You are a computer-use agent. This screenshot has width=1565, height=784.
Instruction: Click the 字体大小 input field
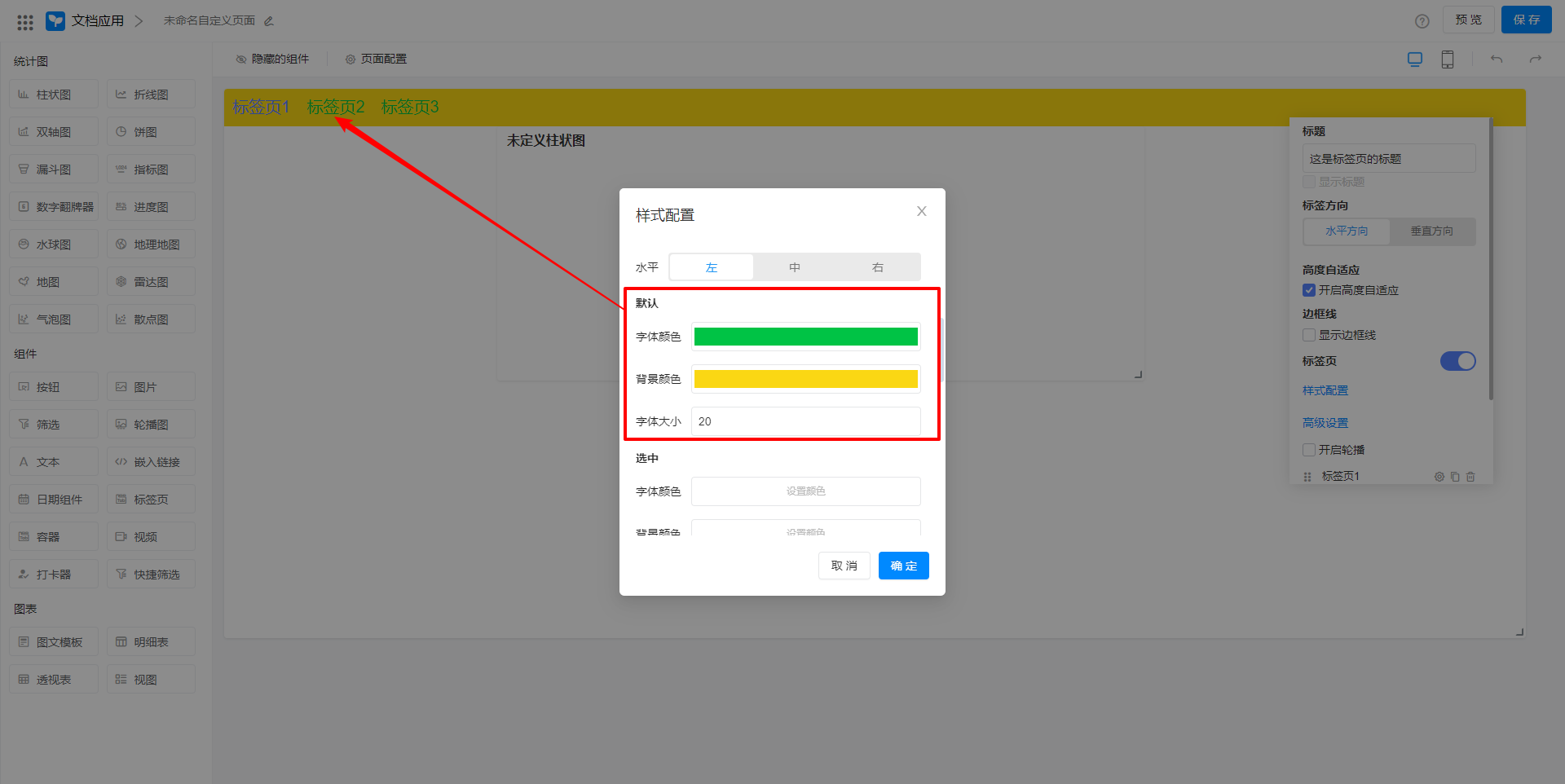click(805, 421)
